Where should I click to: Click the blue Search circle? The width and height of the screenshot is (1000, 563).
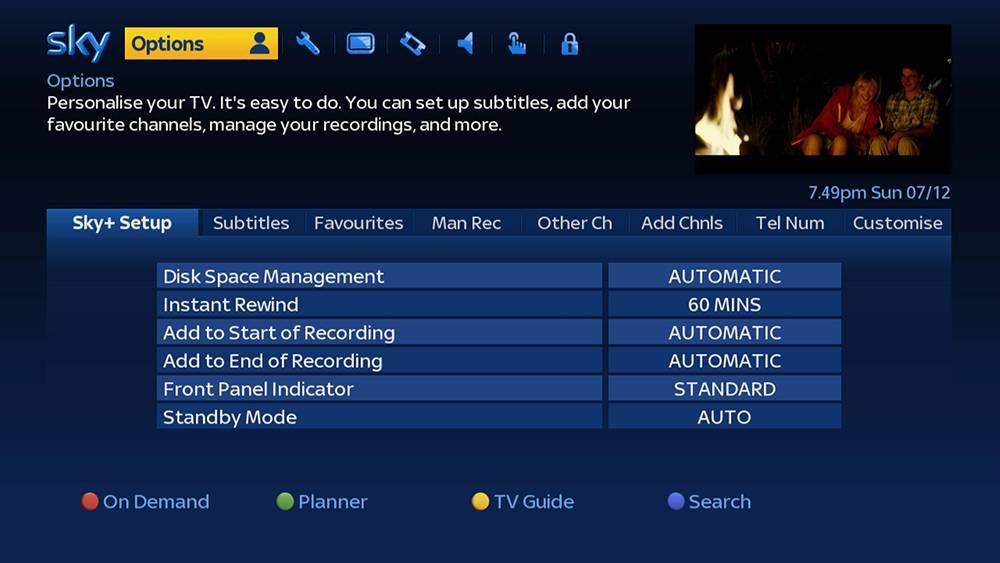(x=675, y=501)
